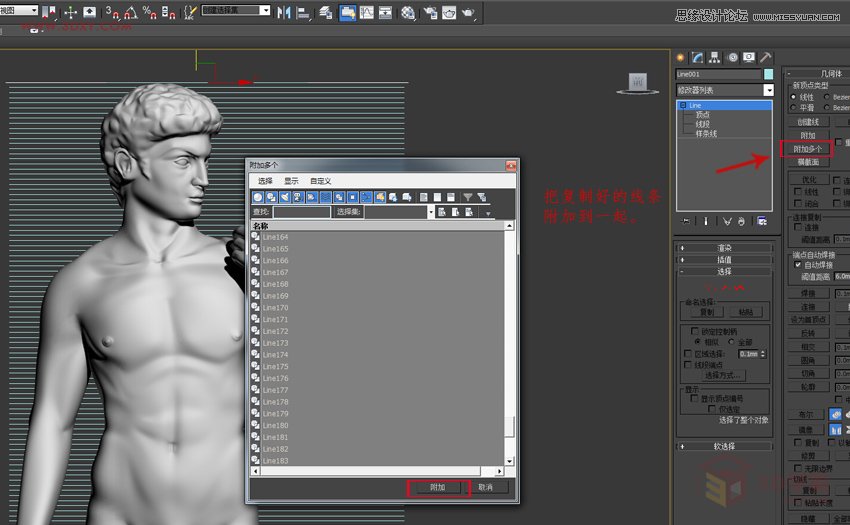The width and height of the screenshot is (850, 525).
Task: Open the layer manager icon
Action: click(326, 12)
